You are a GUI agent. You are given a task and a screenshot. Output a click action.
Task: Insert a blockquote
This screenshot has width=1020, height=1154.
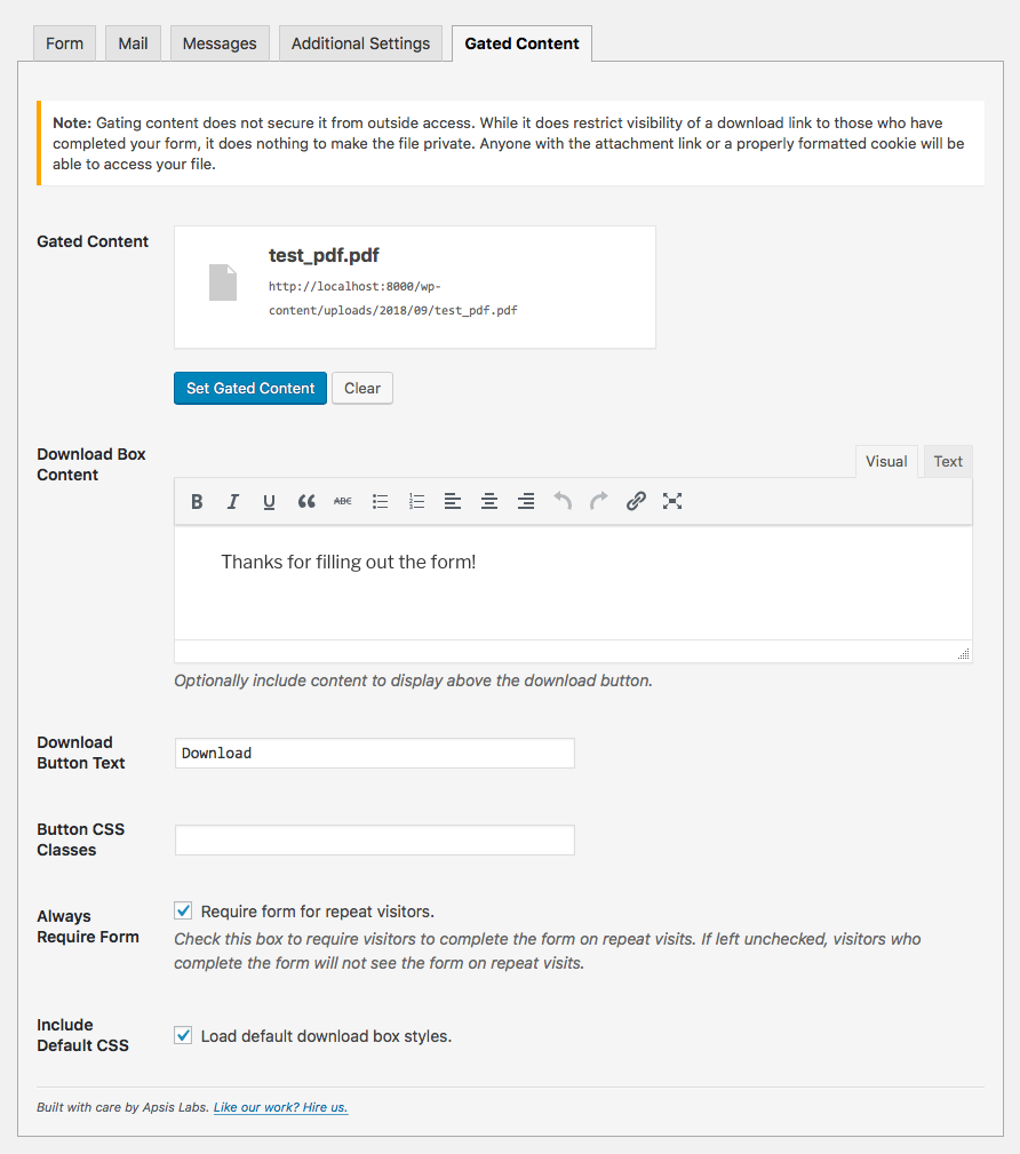click(x=305, y=501)
